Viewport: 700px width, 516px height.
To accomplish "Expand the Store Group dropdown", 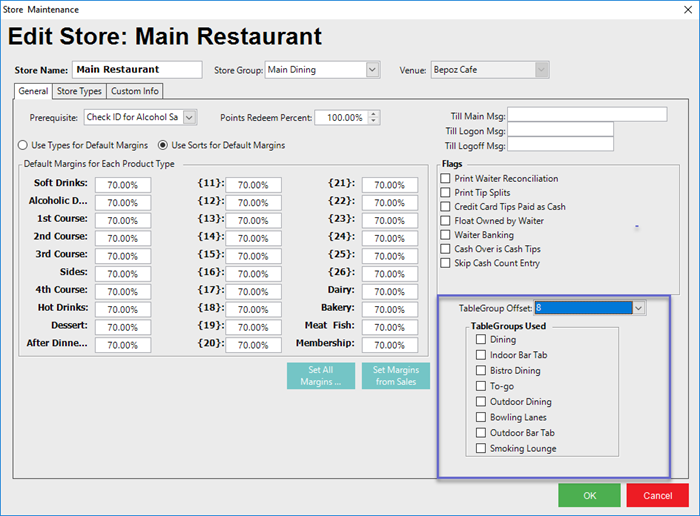I will tap(372, 70).
